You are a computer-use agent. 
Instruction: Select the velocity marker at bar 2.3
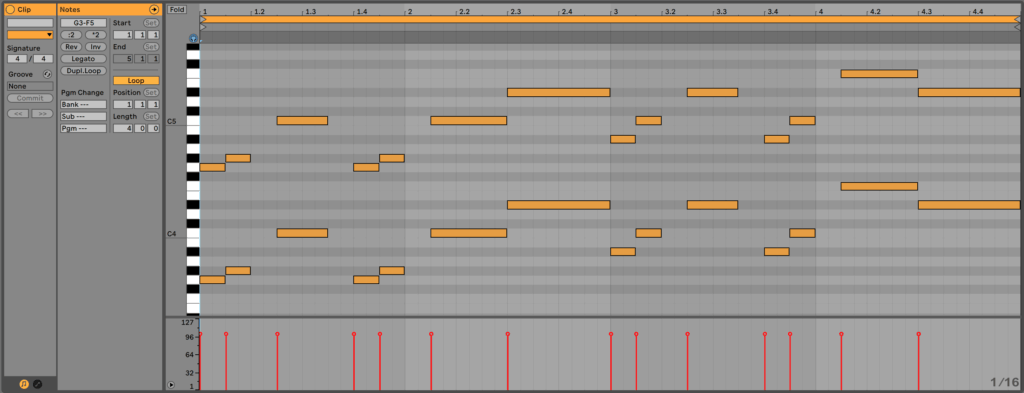click(x=507, y=334)
